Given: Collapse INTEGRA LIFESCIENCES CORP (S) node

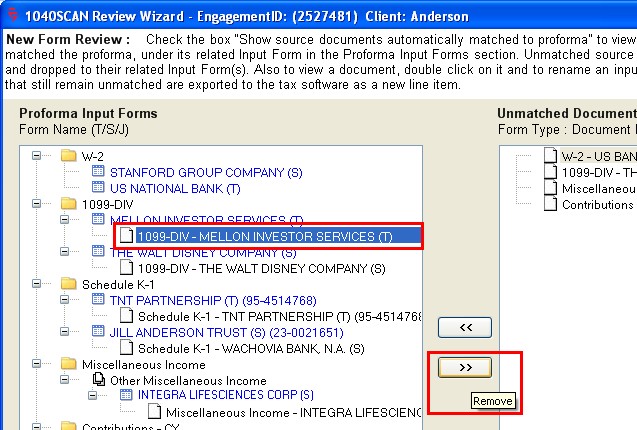Looking at the screenshot, I should (92, 395).
